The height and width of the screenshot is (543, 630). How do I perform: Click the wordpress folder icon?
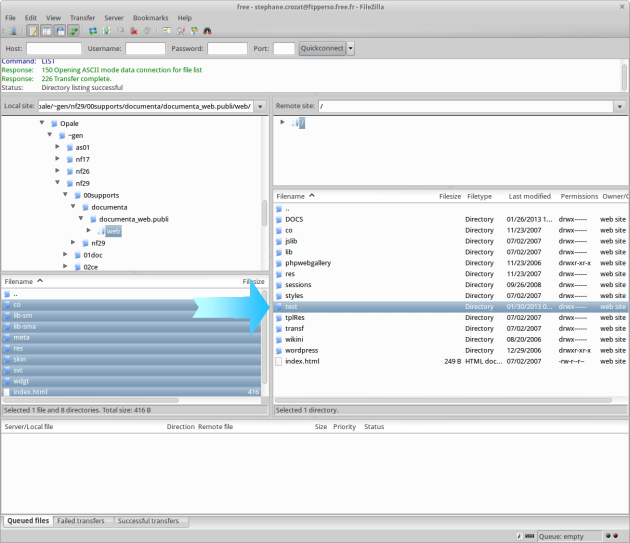pyautogui.click(x=279, y=350)
